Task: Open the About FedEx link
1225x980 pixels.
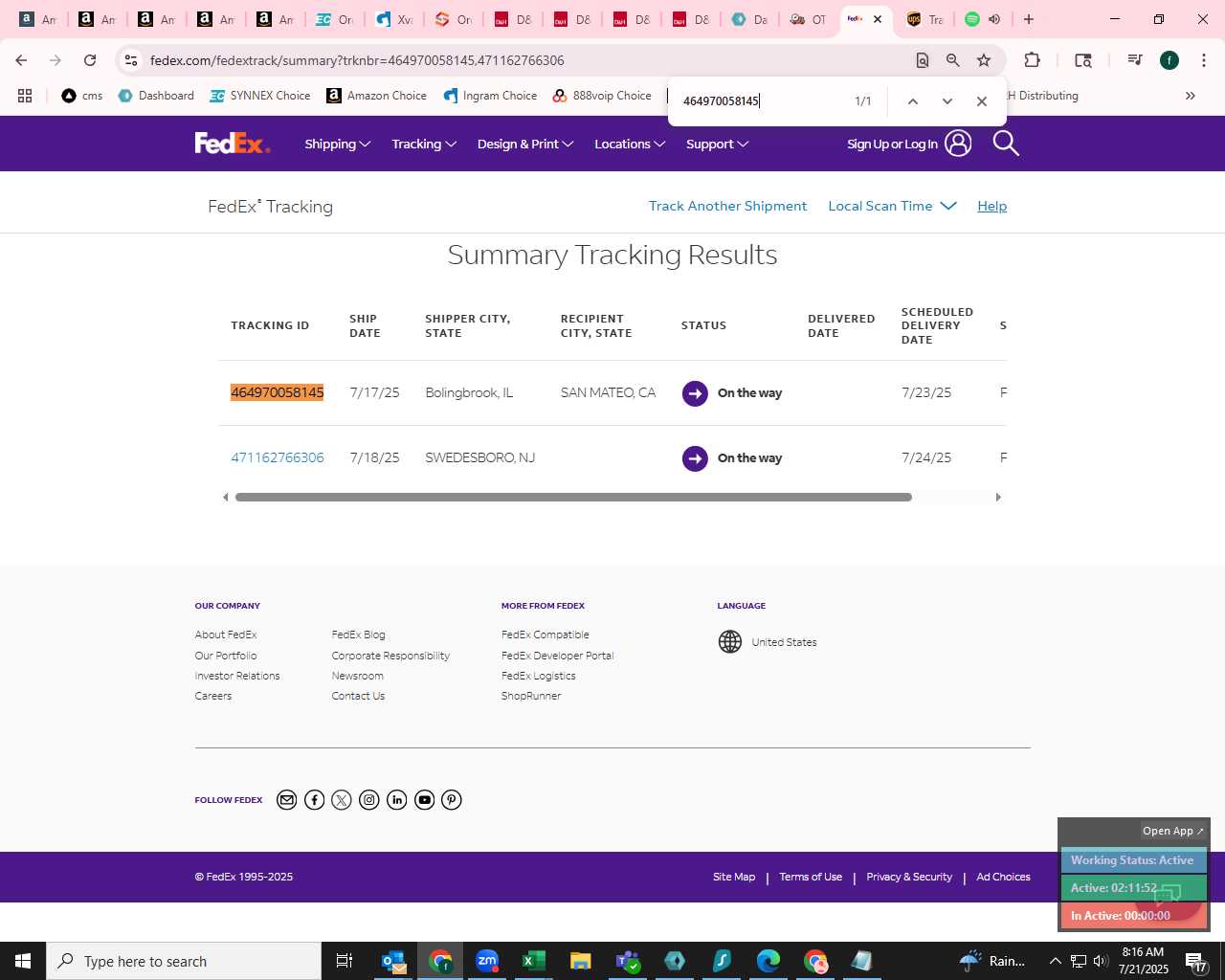Action: 226,635
